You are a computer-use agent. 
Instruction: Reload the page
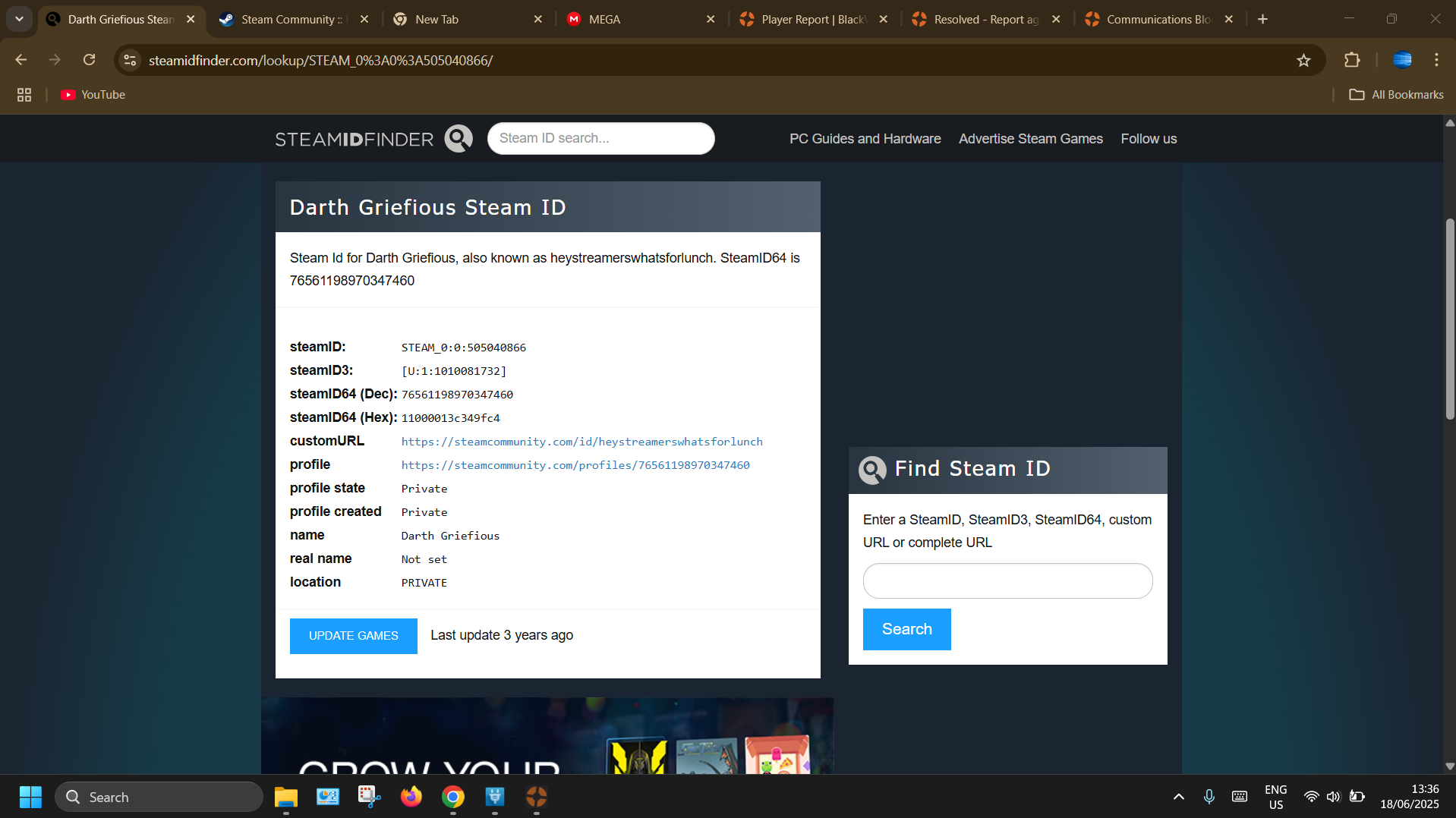pos(89,60)
